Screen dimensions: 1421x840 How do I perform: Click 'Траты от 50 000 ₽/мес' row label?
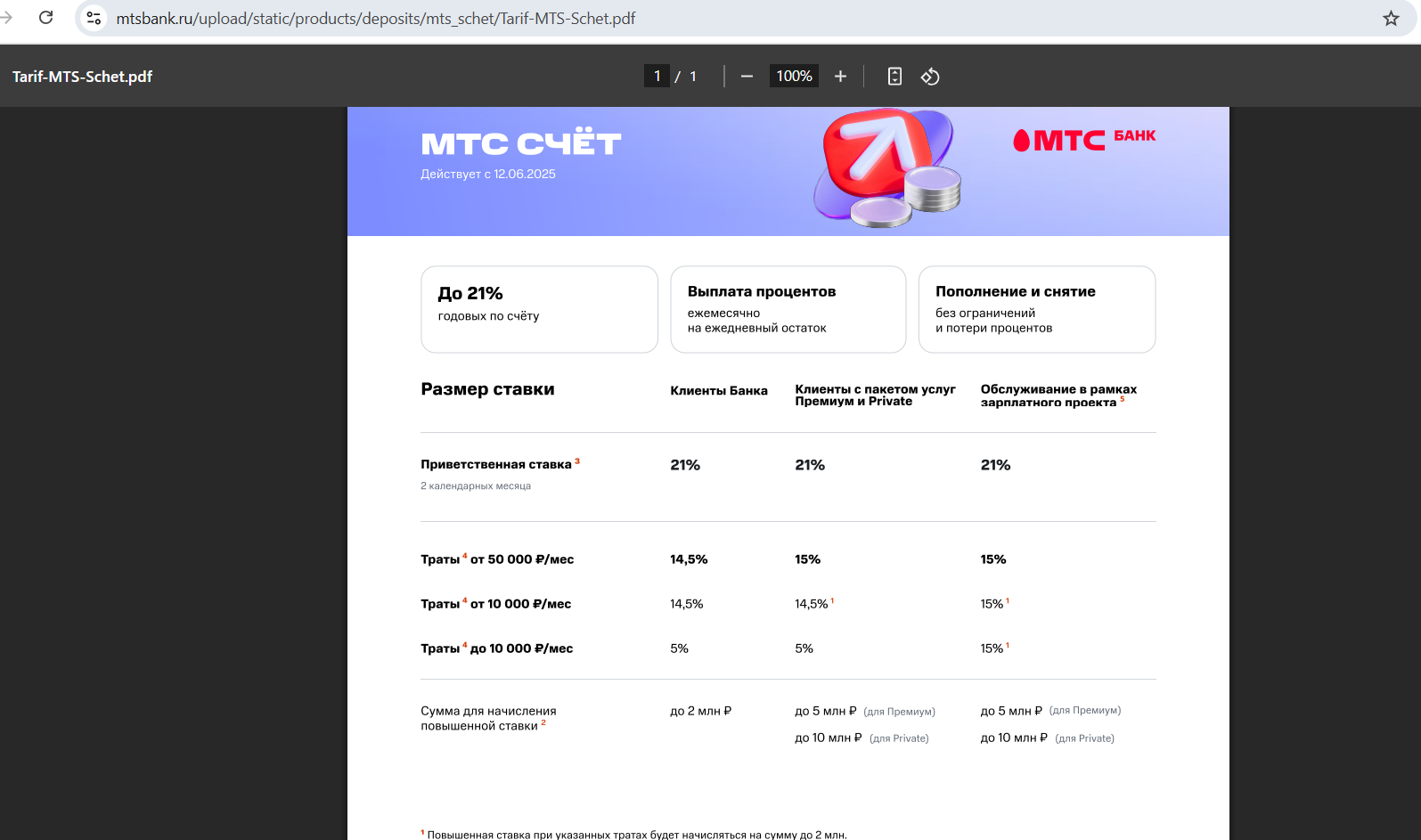(497, 559)
